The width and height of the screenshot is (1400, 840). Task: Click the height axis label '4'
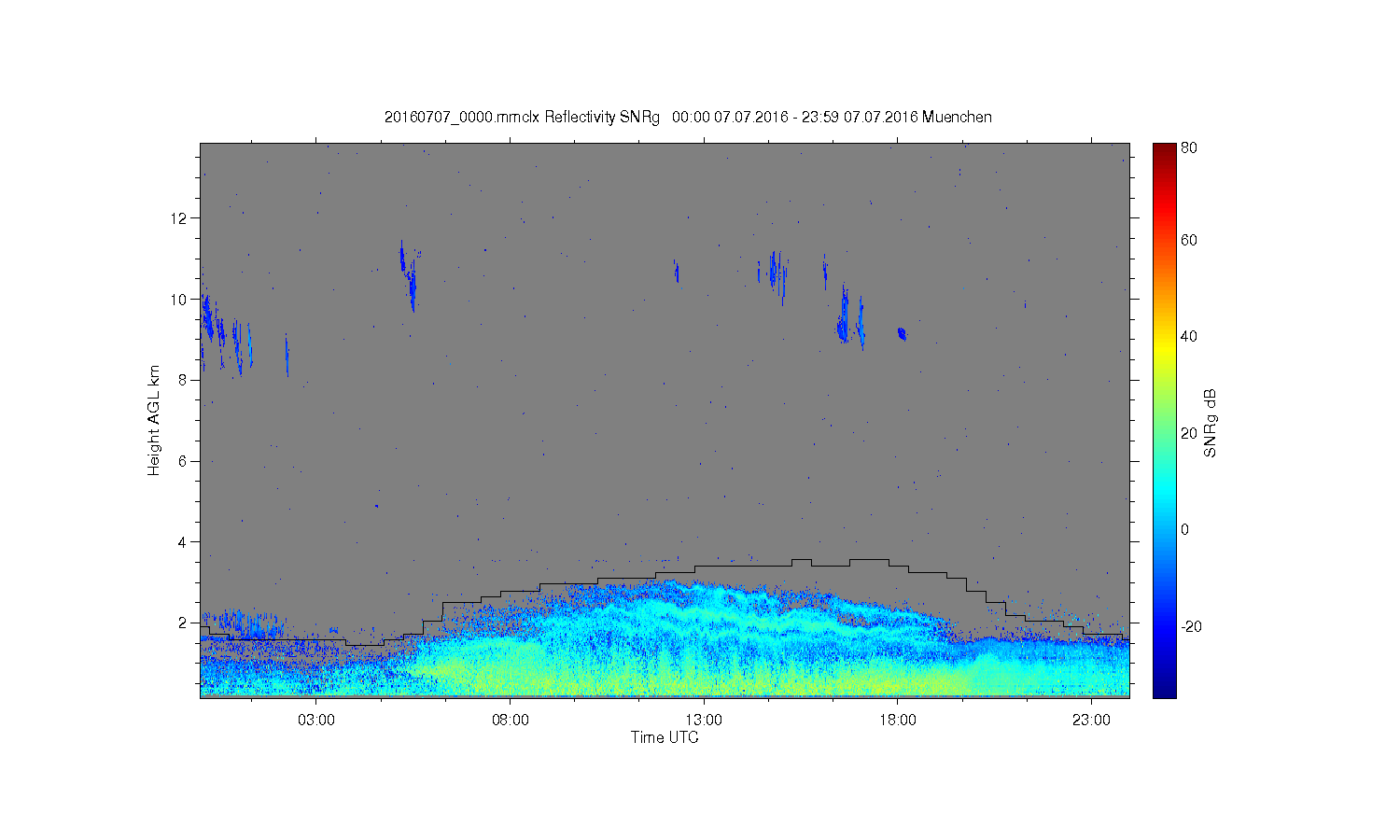[x=184, y=542]
